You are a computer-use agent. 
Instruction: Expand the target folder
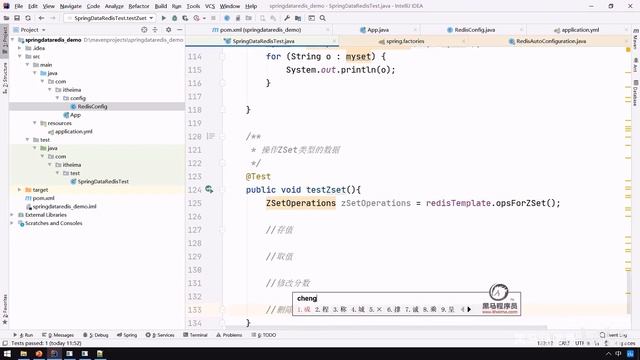[x=20, y=190]
